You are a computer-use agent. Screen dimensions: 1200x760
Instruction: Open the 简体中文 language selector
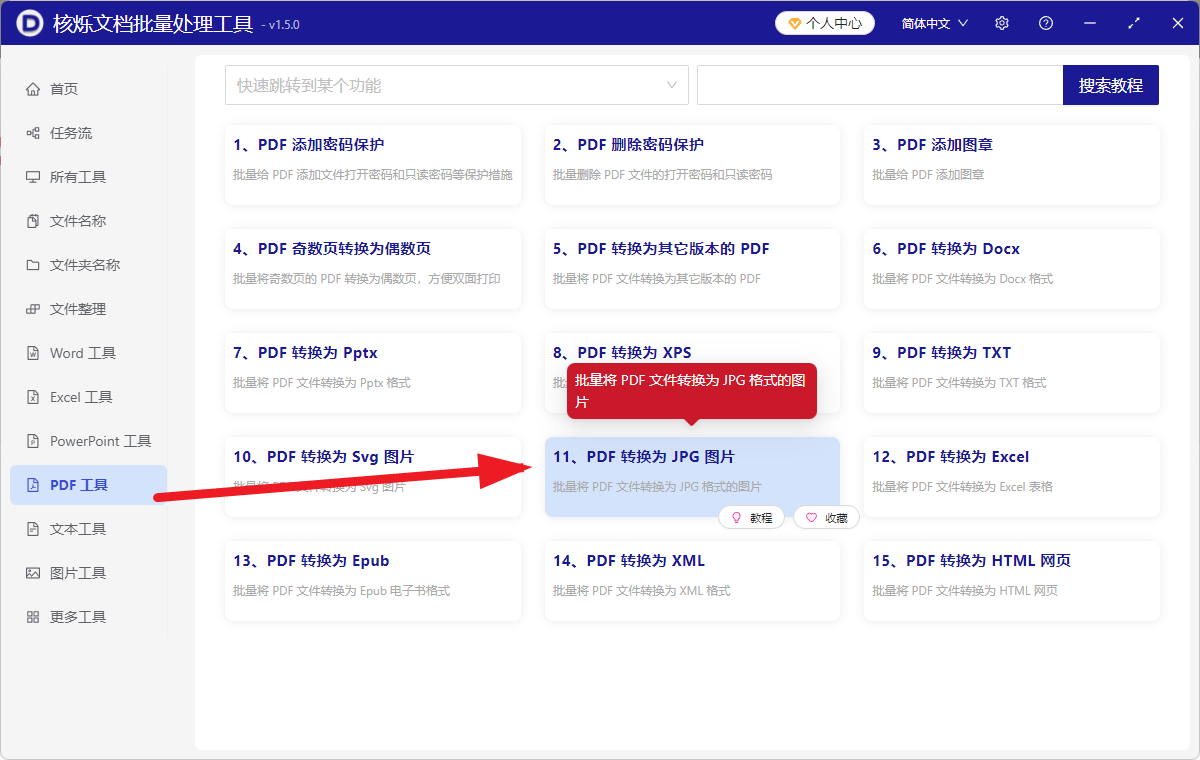point(932,22)
